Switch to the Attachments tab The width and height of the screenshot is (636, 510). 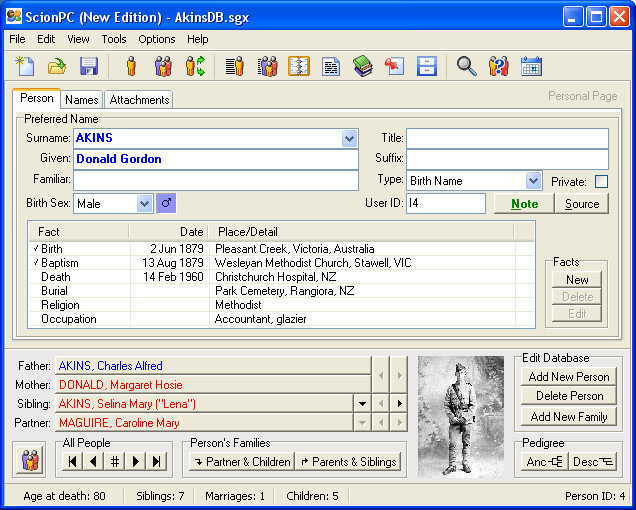pyautogui.click(x=139, y=100)
